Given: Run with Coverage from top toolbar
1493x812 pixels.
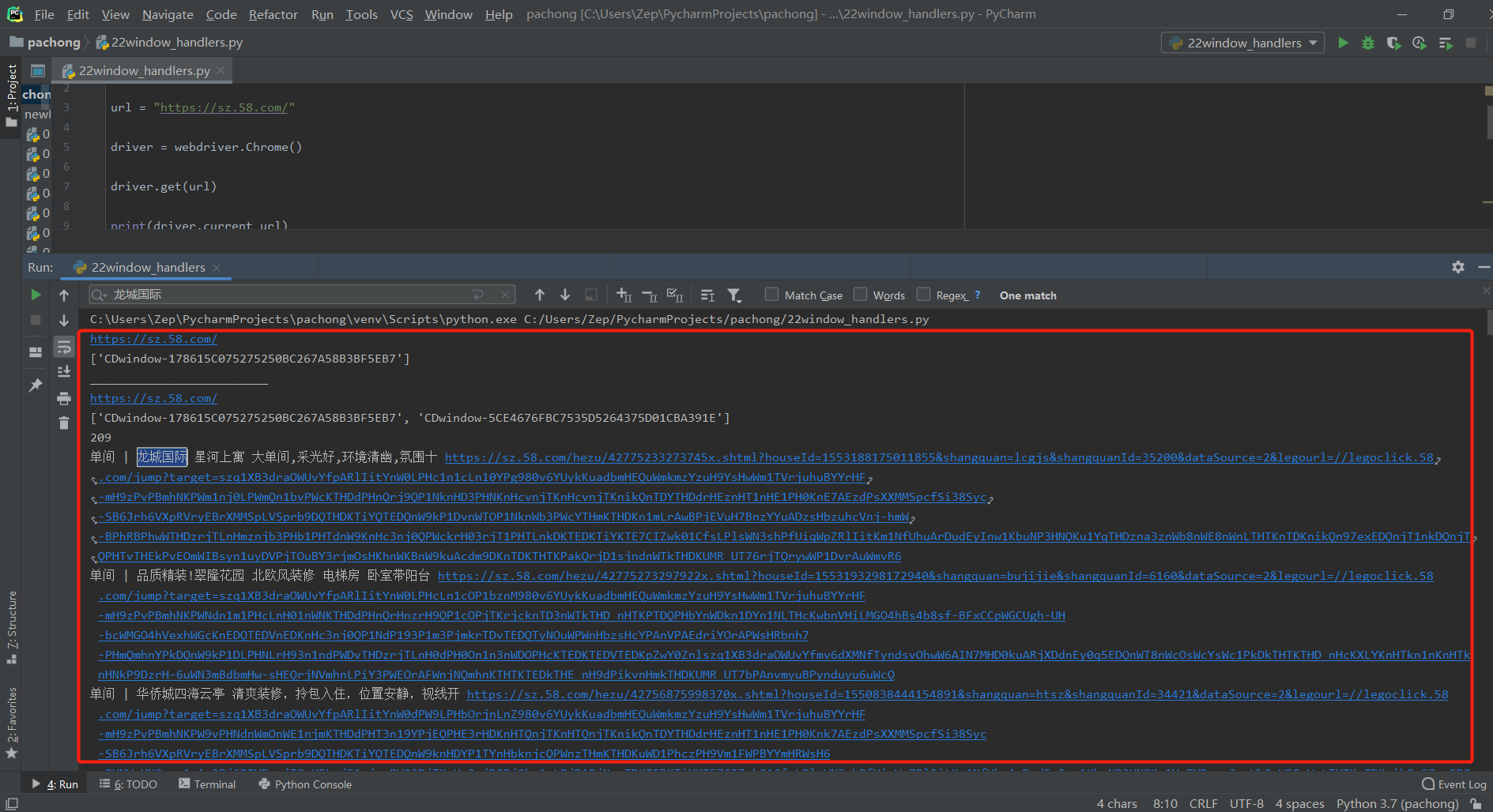Looking at the screenshot, I should pos(1393,43).
